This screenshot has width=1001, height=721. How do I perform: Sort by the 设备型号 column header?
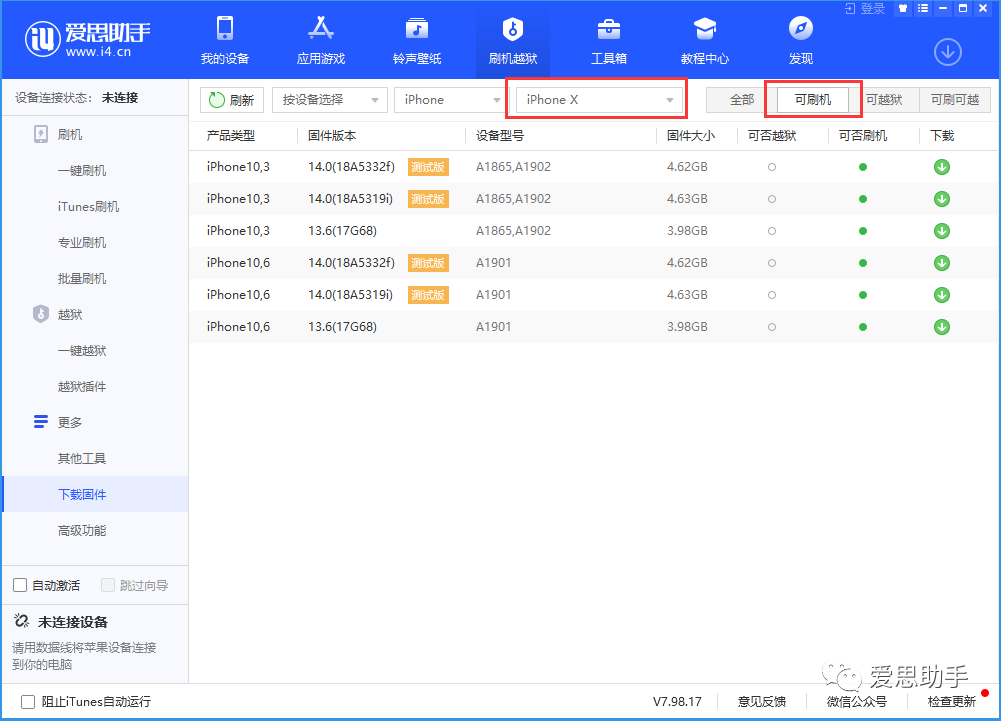pos(500,135)
